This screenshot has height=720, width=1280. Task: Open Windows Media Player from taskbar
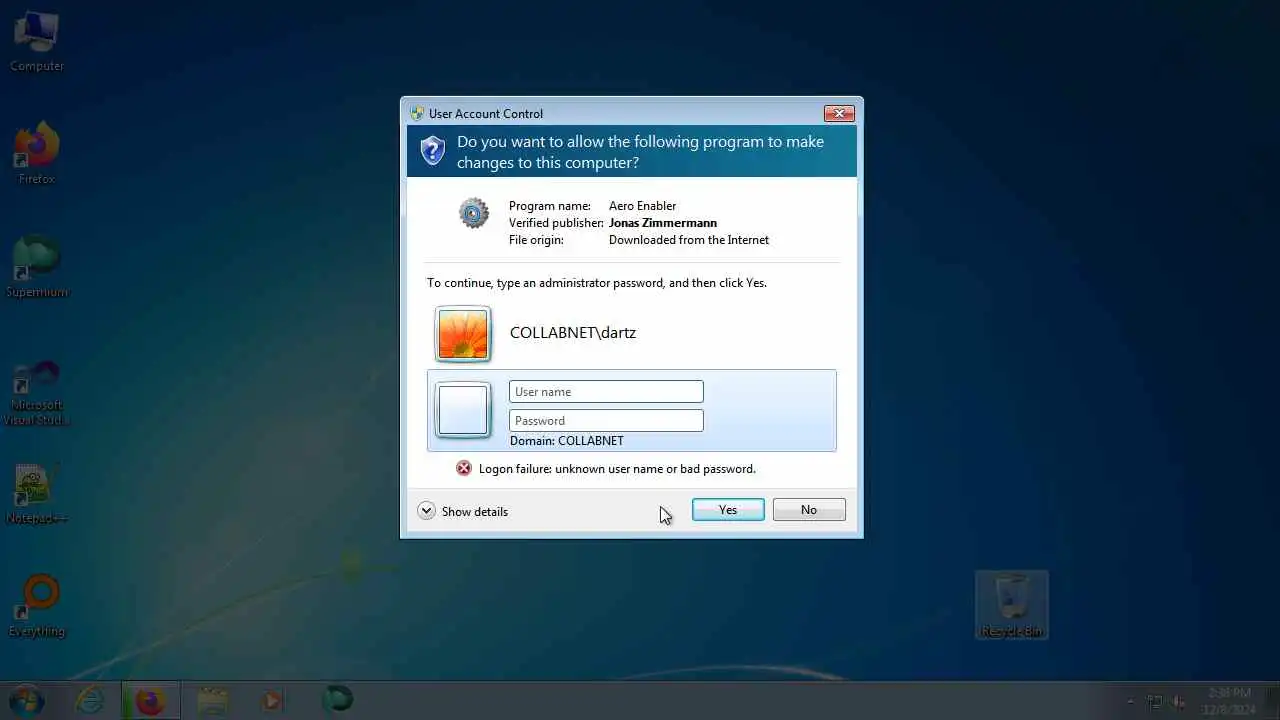click(273, 700)
